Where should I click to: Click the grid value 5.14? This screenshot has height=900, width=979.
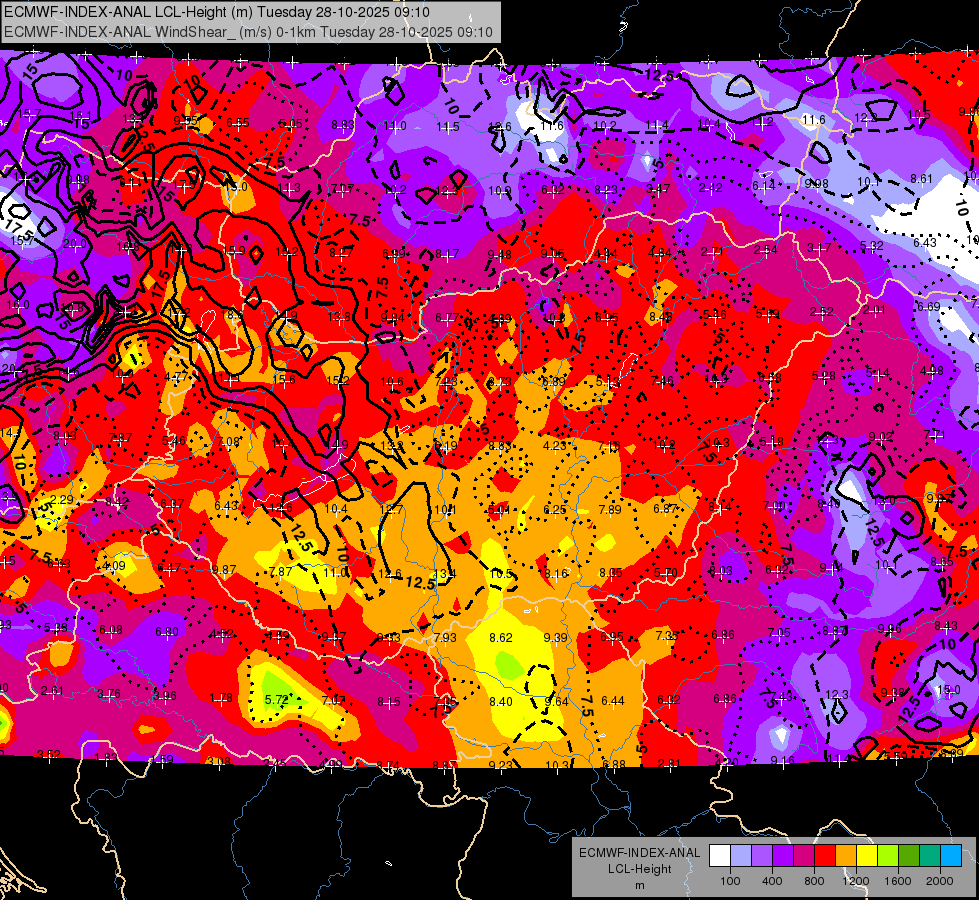click(x=877, y=373)
